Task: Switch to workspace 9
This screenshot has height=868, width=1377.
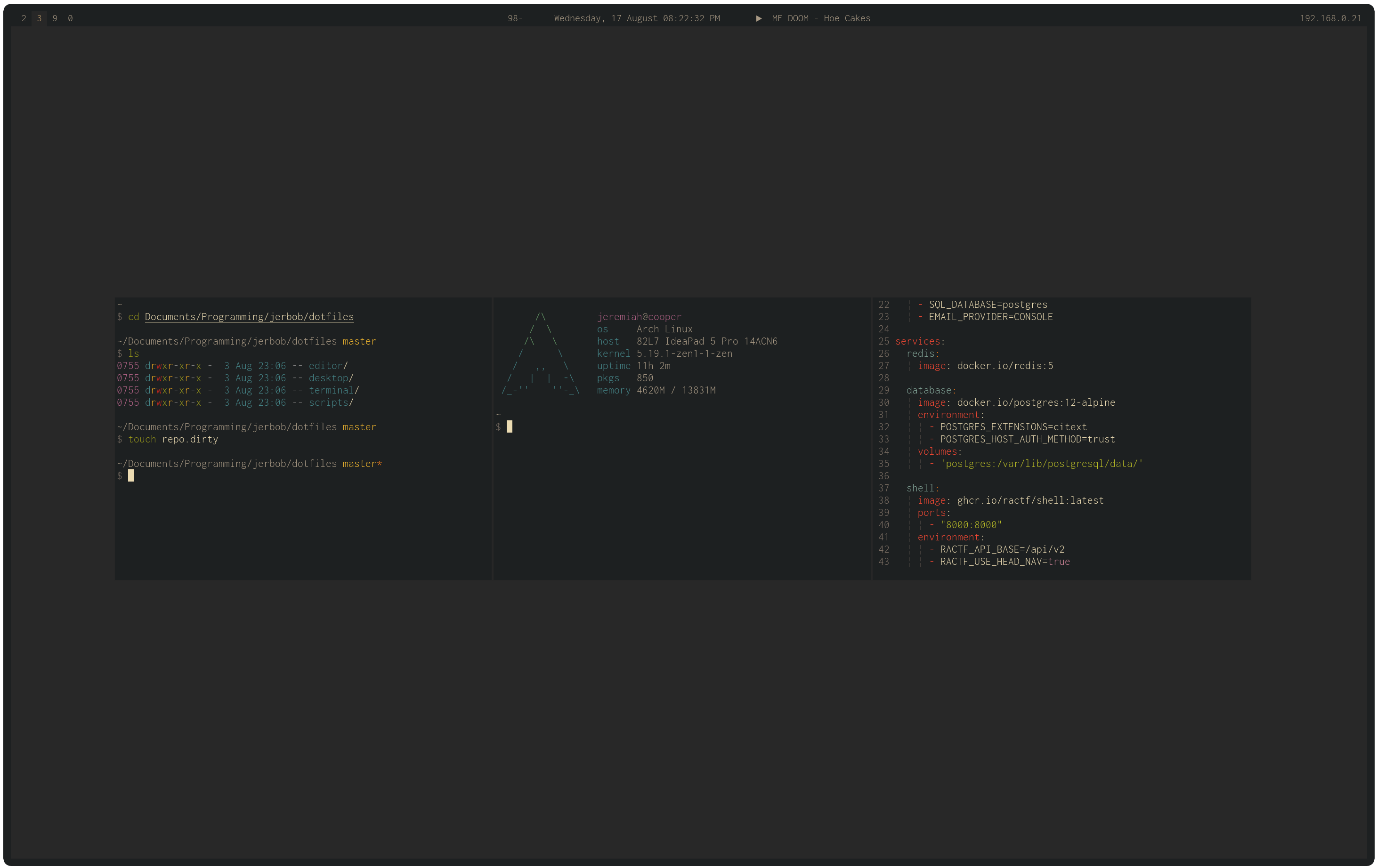Action: [55, 18]
